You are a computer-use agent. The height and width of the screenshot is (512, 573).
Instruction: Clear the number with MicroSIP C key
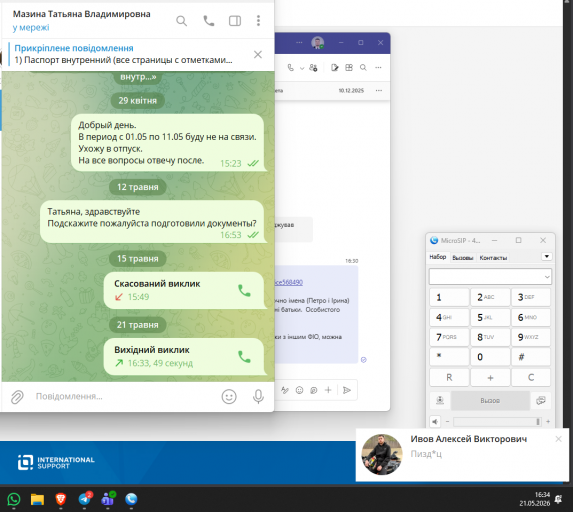[x=531, y=378]
